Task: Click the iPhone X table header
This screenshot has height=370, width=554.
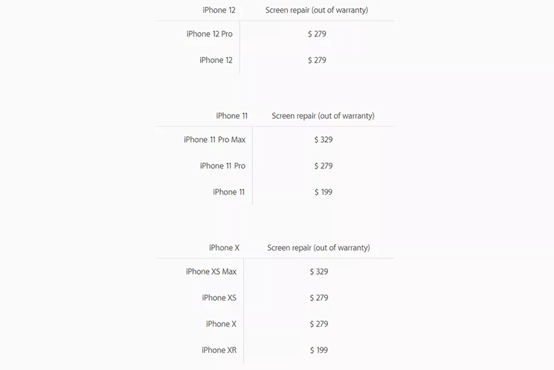Action: (224, 248)
